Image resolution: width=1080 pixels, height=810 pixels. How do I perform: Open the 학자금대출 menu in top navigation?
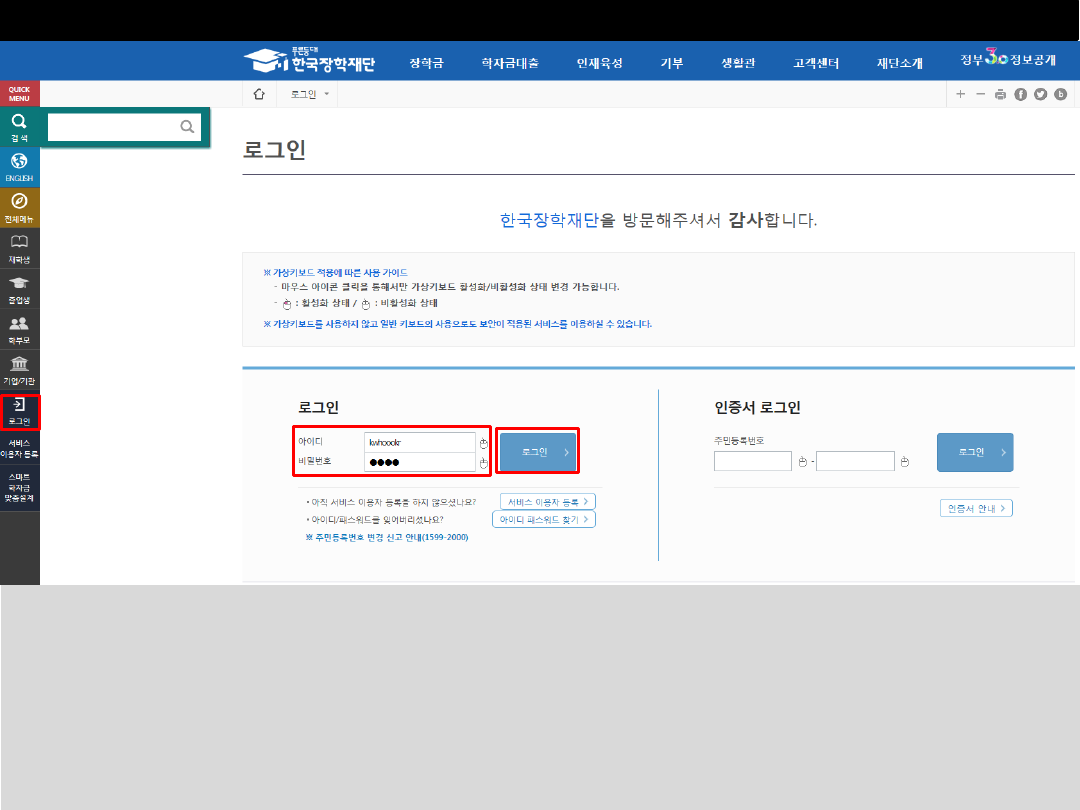[509, 63]
